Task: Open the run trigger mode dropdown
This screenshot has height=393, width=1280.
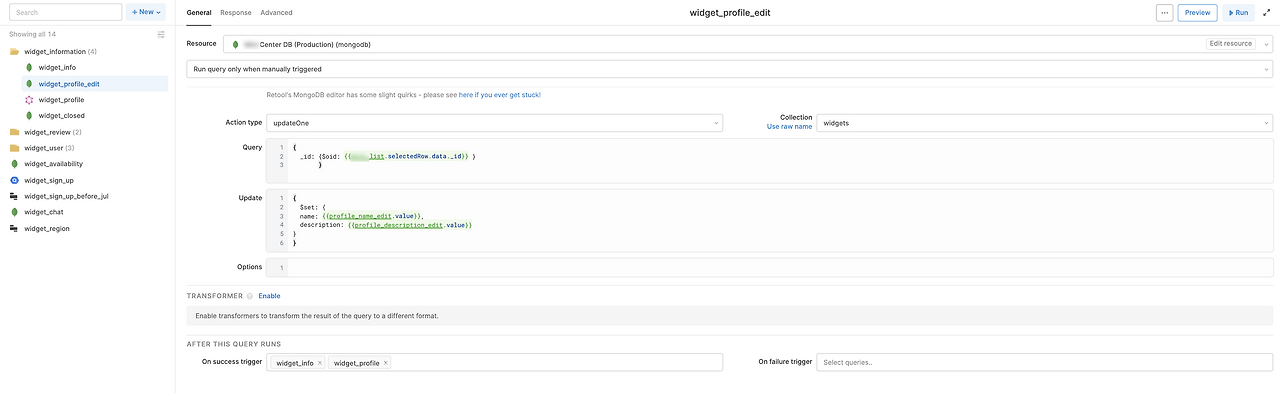Action: 730,69
